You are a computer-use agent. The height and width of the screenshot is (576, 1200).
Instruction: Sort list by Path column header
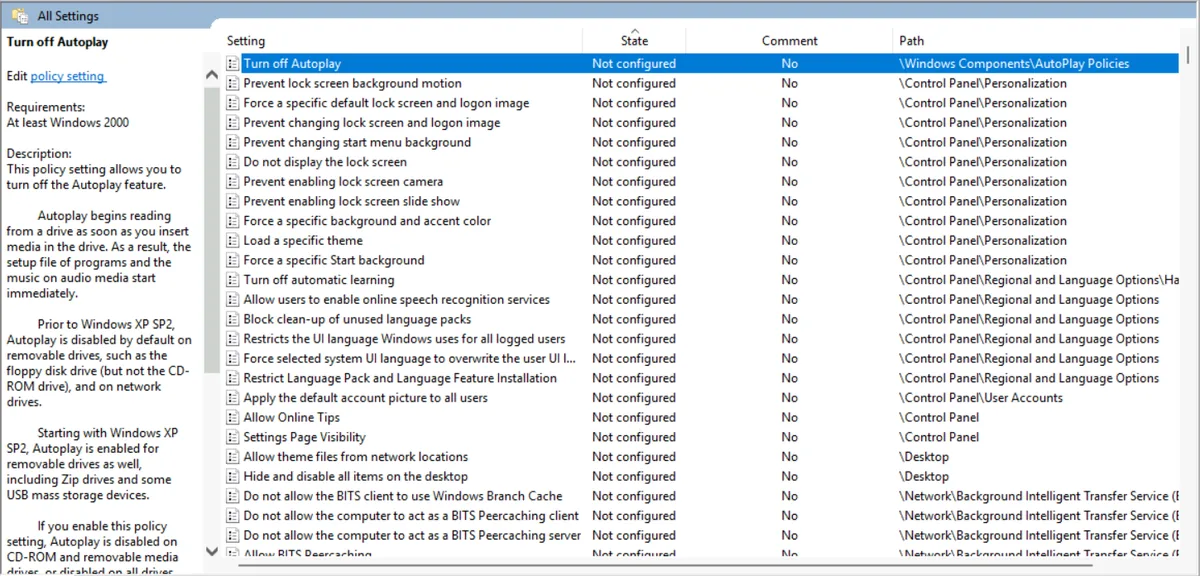[1036, 41]
